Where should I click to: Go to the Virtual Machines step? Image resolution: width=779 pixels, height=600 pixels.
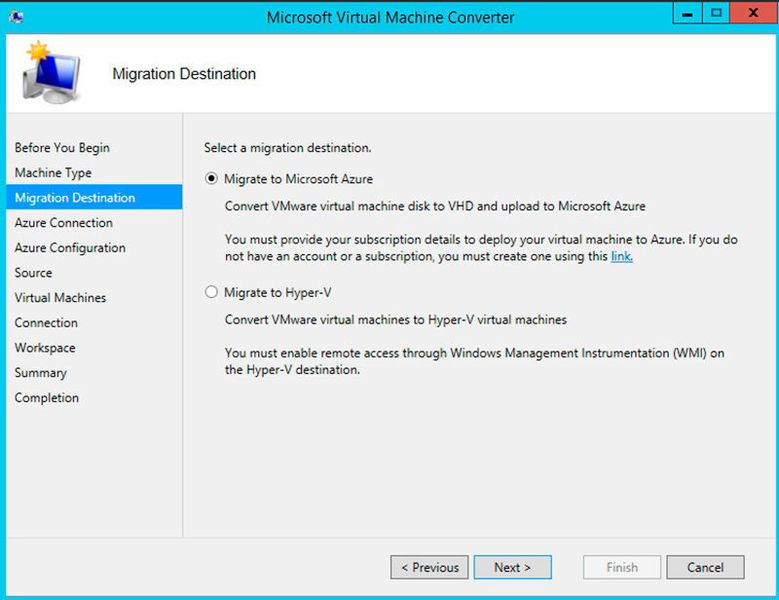60,298
